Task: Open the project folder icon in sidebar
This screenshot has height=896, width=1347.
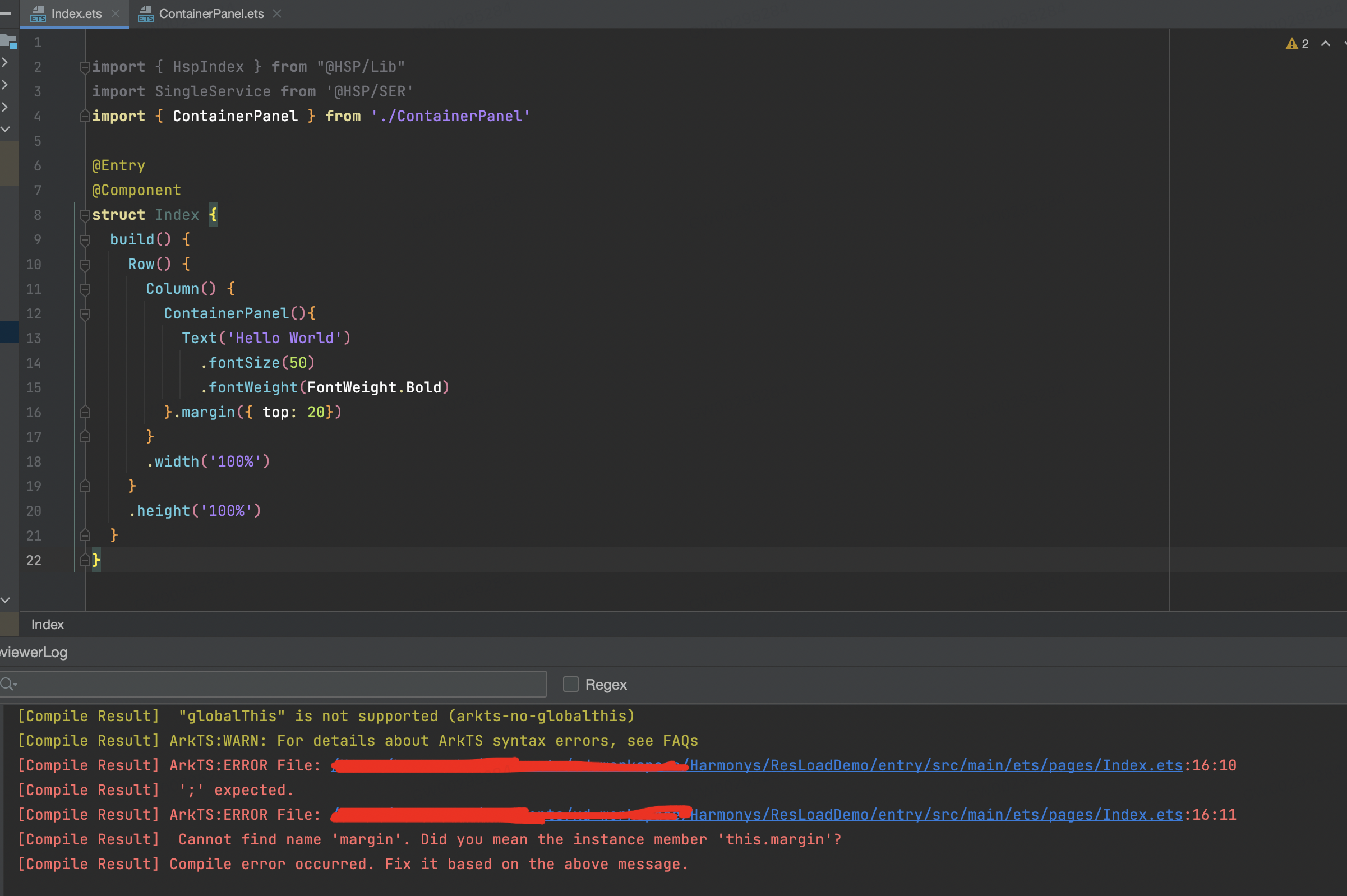Action: [x=8, y=40]
